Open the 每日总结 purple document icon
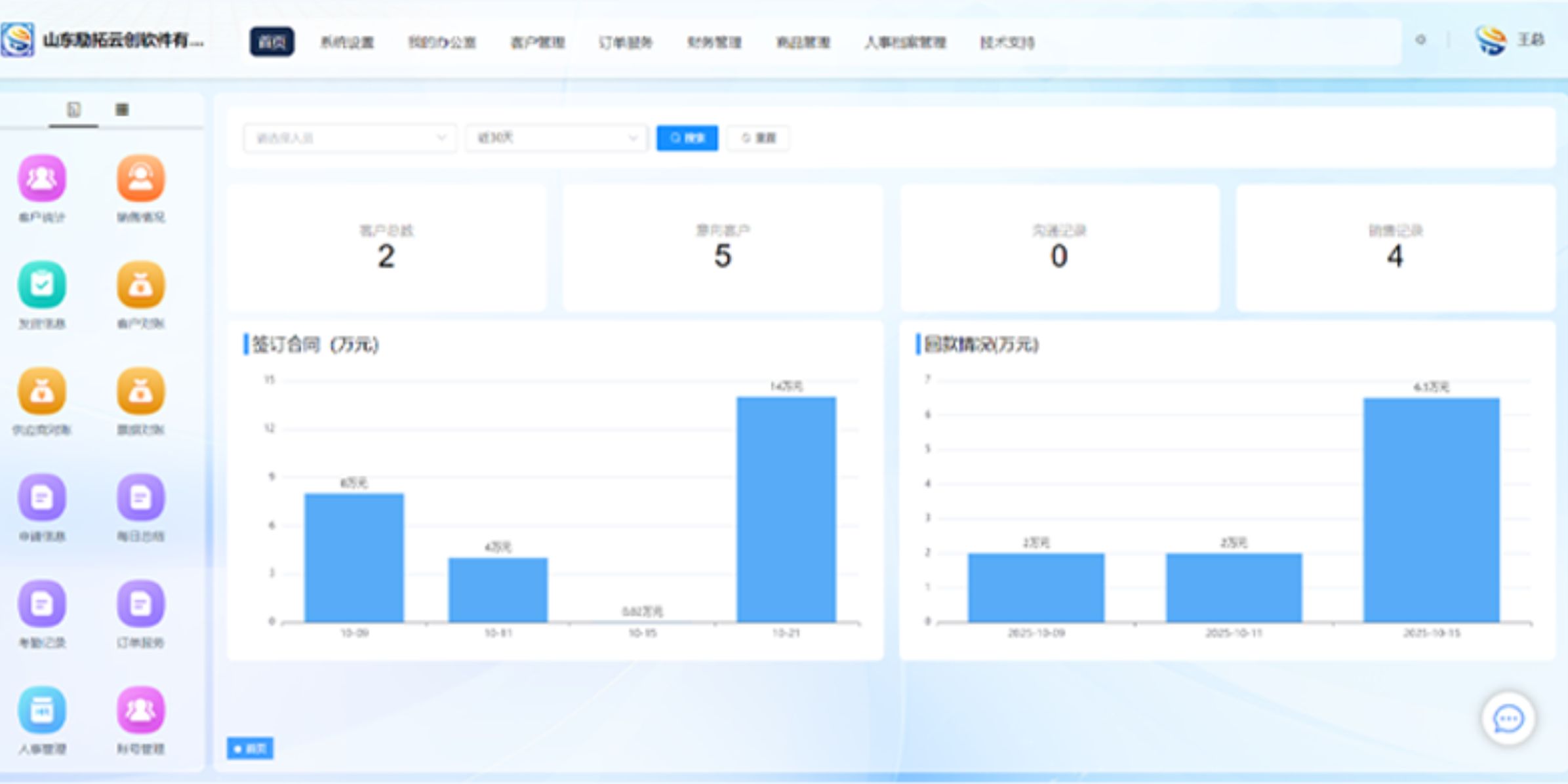 pos(140,498)
